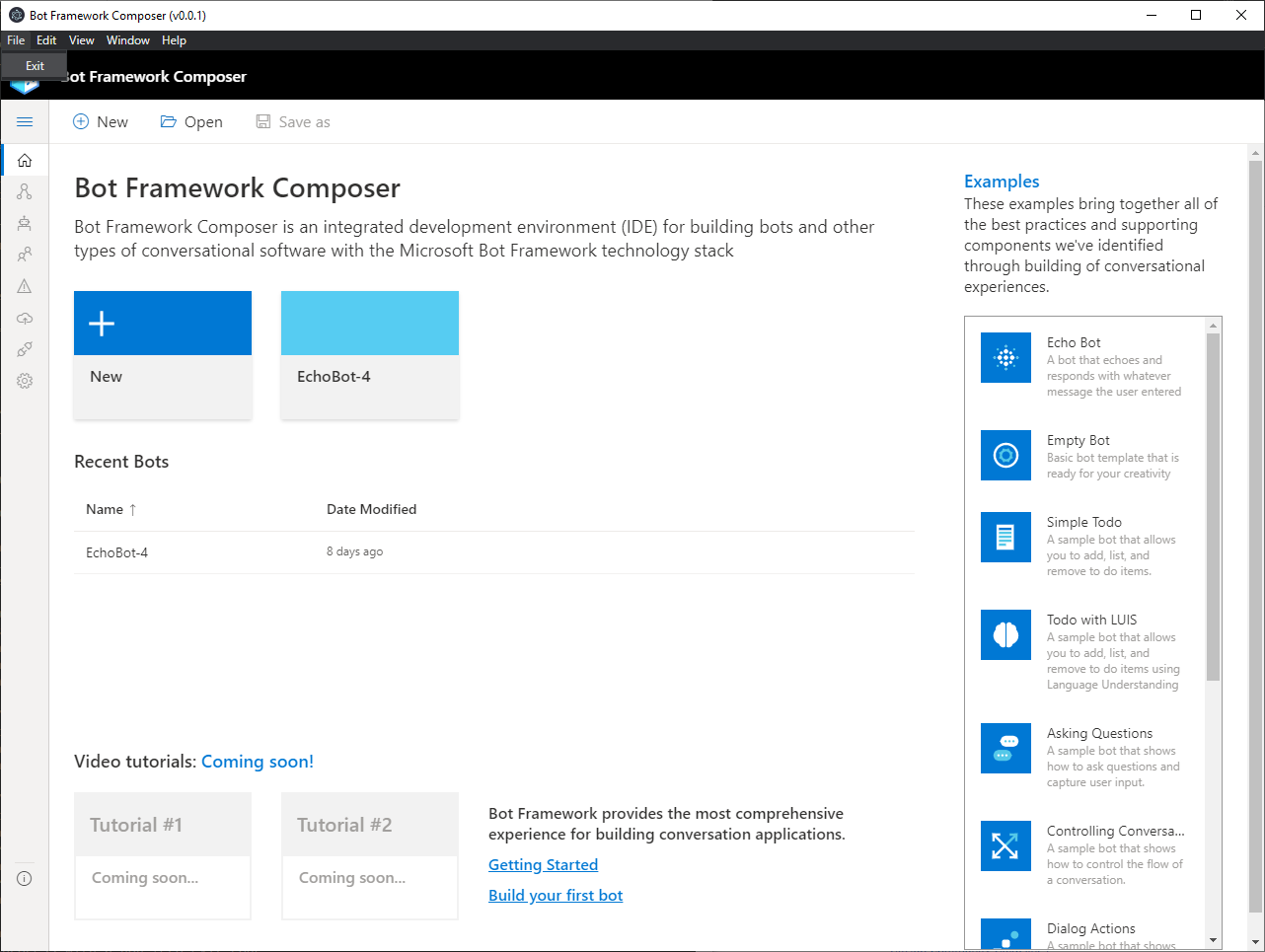Click the Controlling Conversation arrows icon
Image resolution: width=1265 pixels, height=952 pixels.
[1005, 845]
